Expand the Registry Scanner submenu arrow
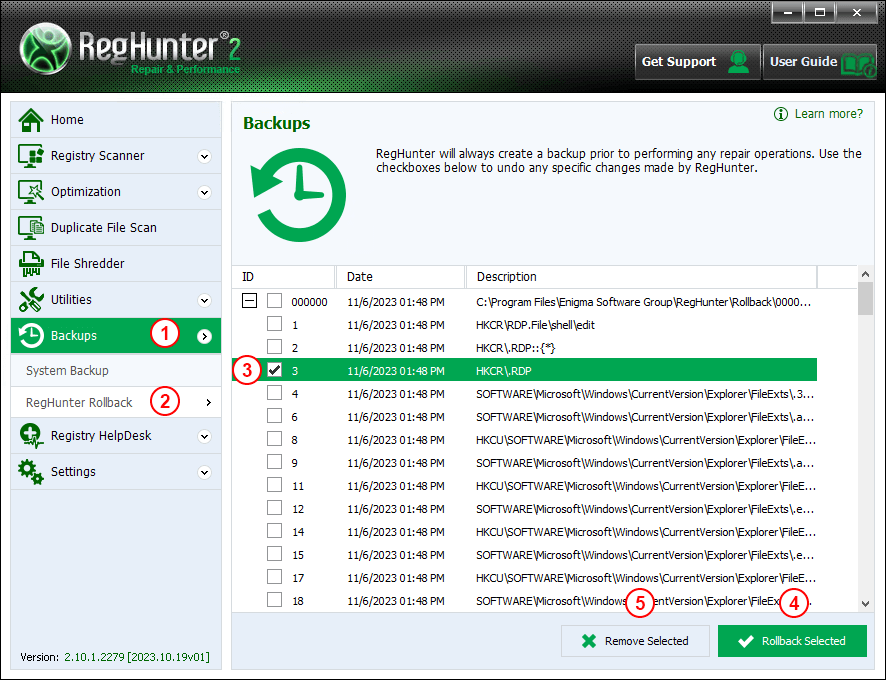 click(x=204, y=156)
